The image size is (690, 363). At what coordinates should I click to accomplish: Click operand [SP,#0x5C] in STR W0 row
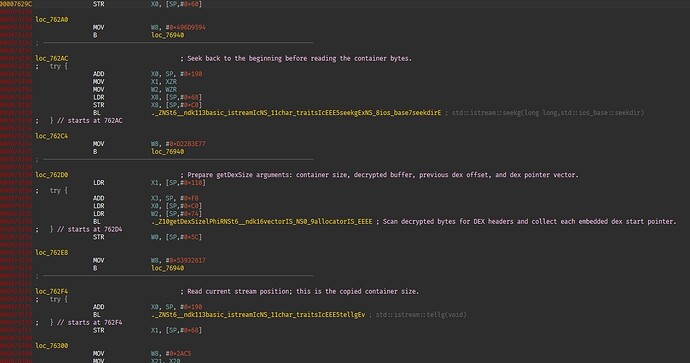[x=184, y=237]
